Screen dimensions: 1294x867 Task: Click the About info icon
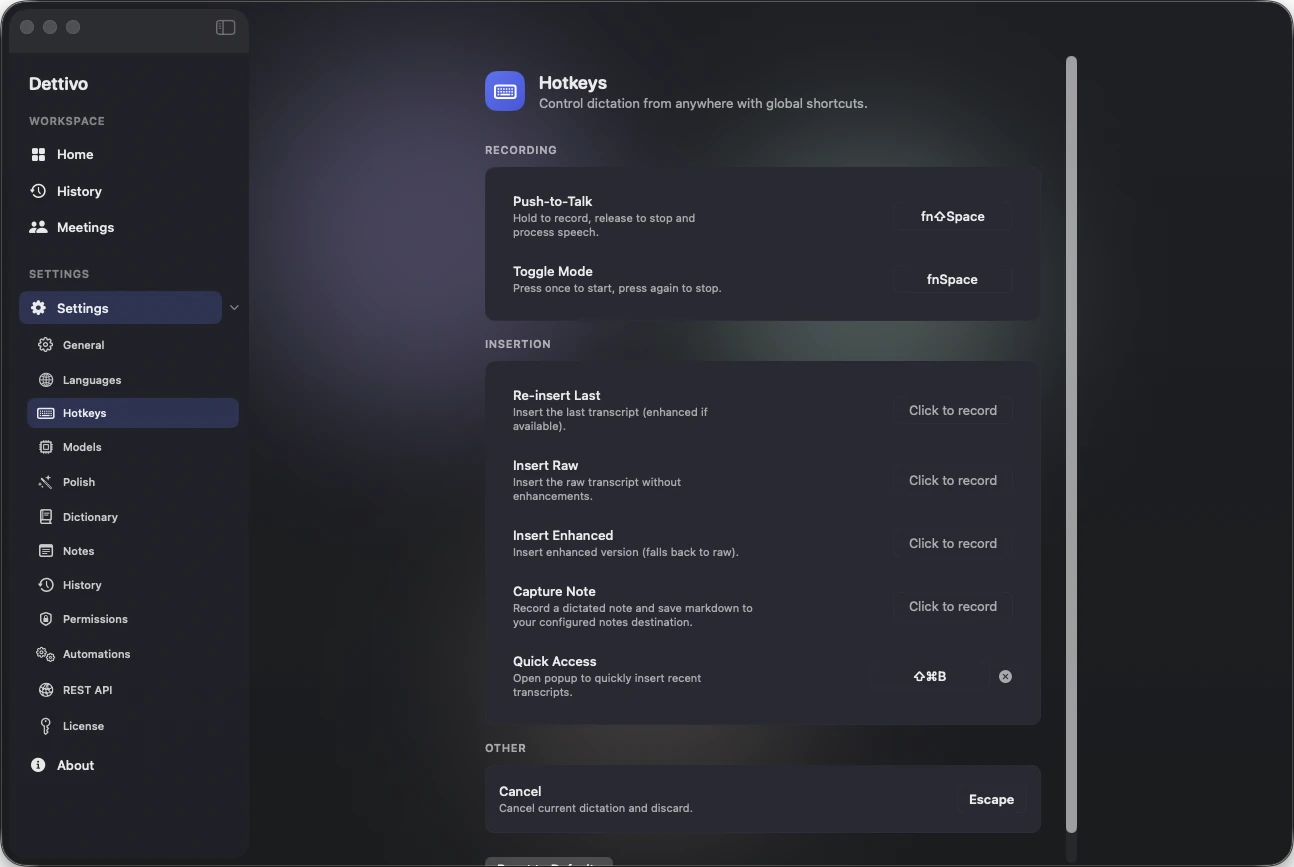click(x=38, y=765)
